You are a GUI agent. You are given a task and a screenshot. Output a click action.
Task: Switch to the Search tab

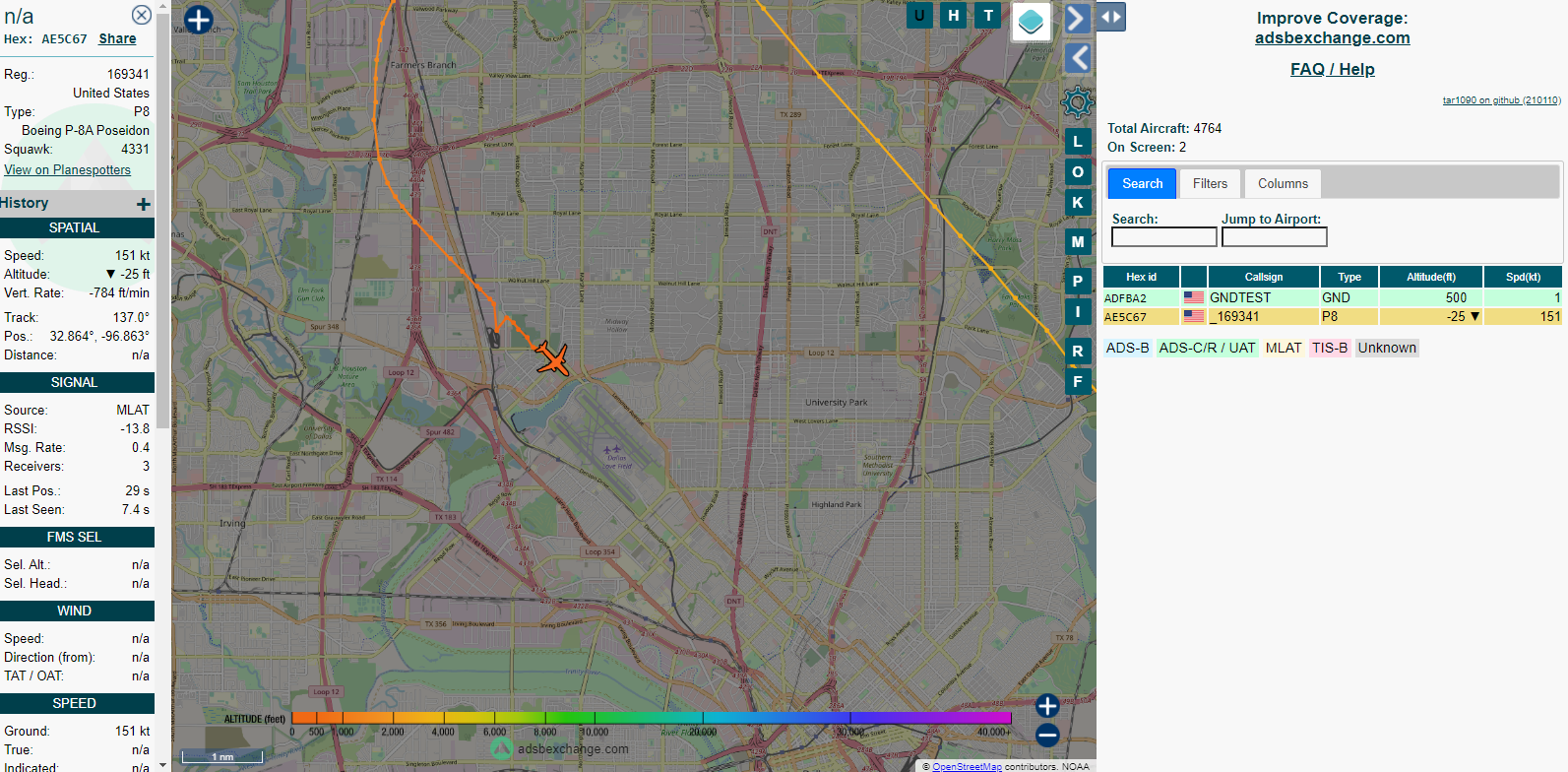(x=1142, y=183)
